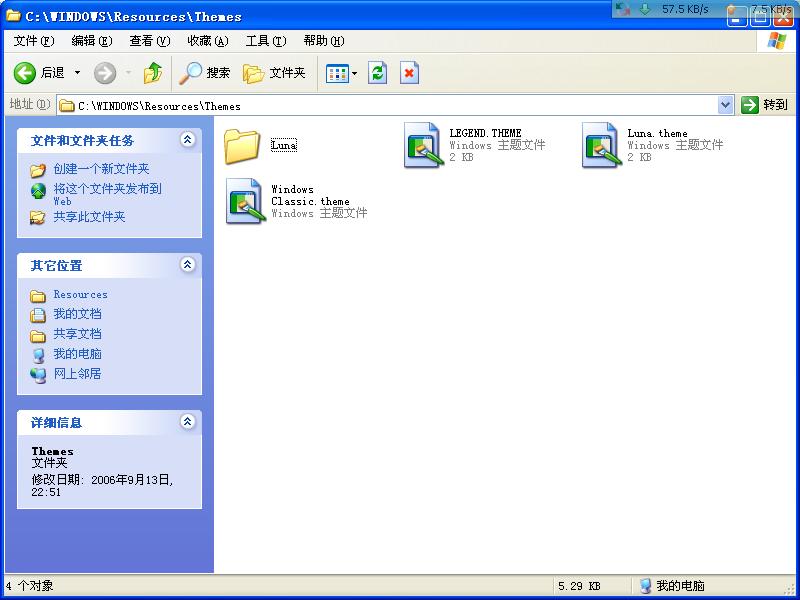Click the views grid icon
800x600 pixels.
pyautogui.click(x=337, y=73)
